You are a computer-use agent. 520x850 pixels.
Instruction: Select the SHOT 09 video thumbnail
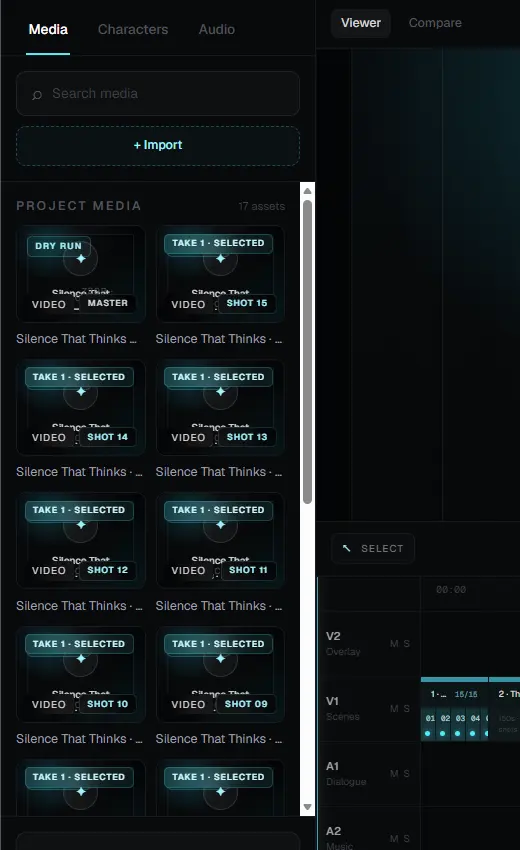click(220, 675)
